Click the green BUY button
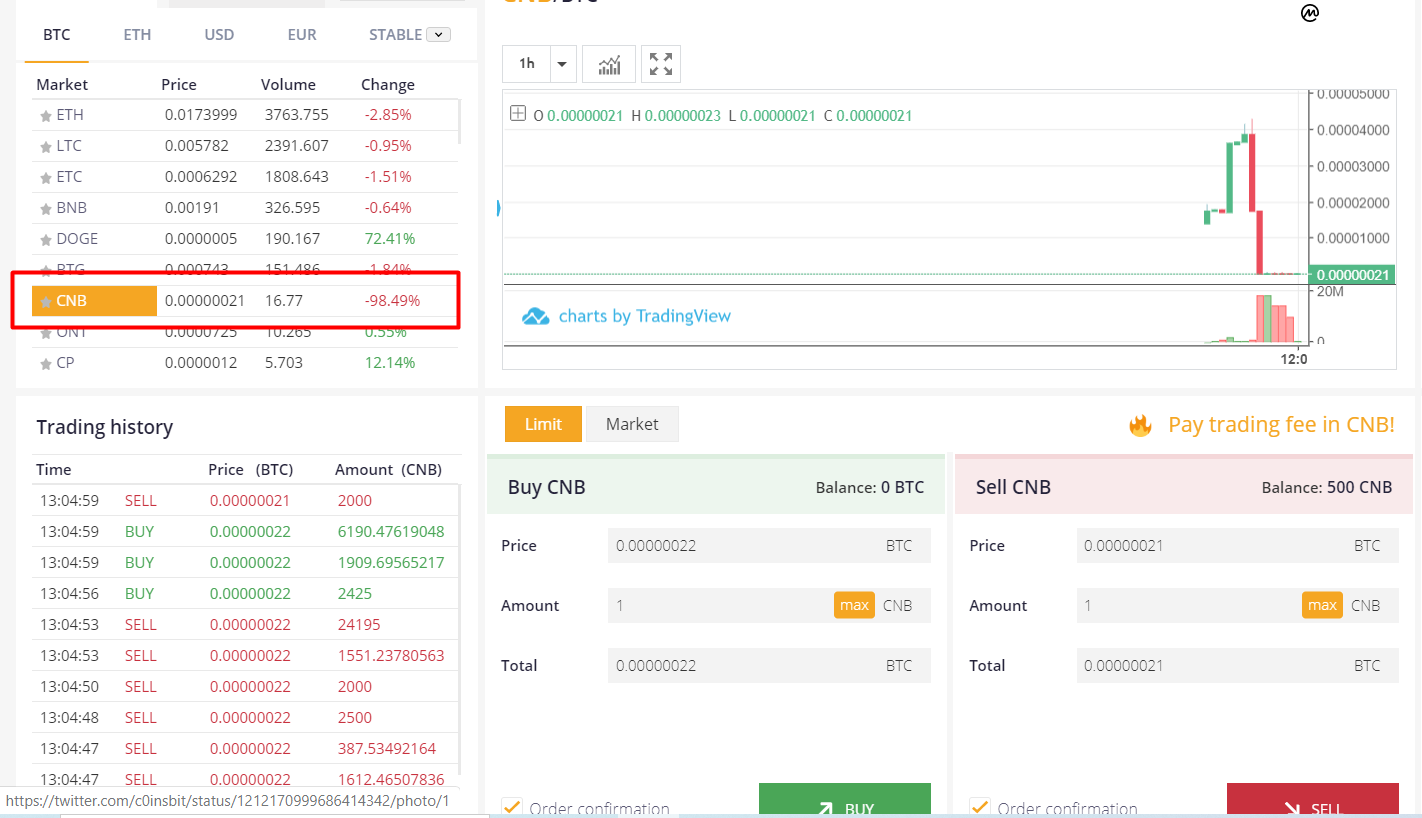The width and height of the screenshot is (1422, 818). 845,800
